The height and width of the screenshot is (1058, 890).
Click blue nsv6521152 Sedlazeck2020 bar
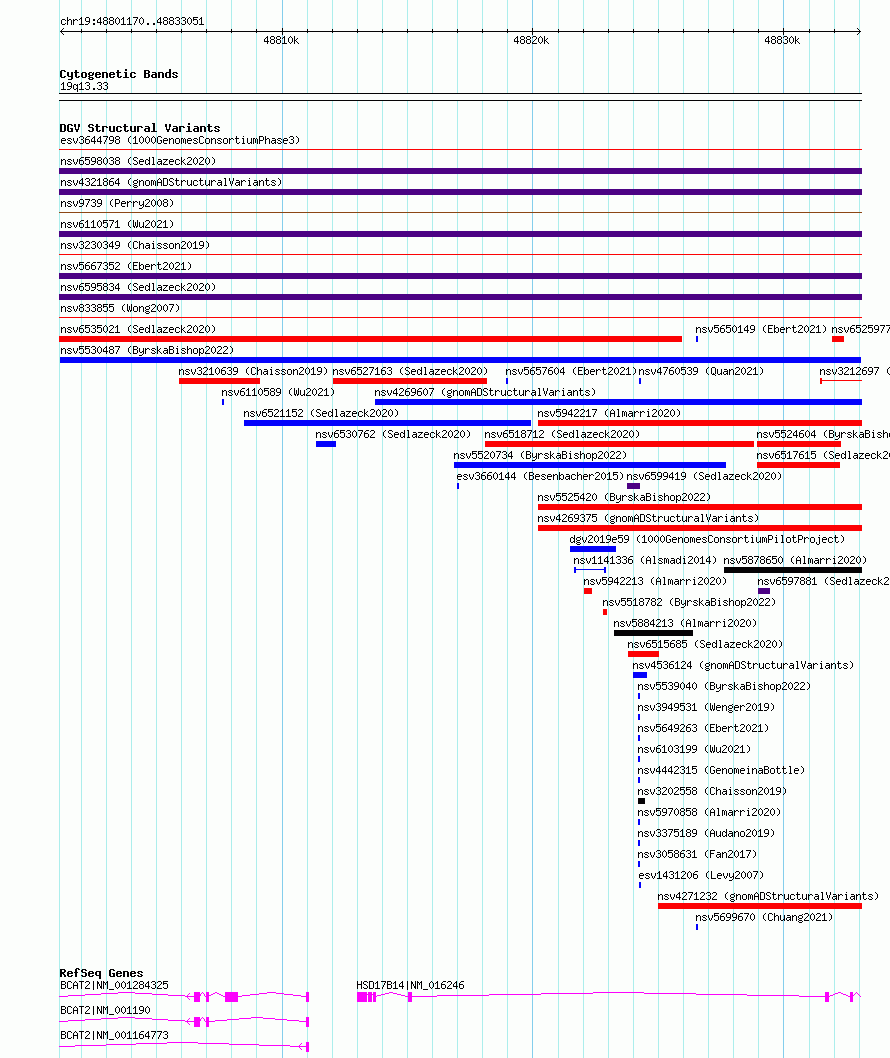(x=387, y=422)
